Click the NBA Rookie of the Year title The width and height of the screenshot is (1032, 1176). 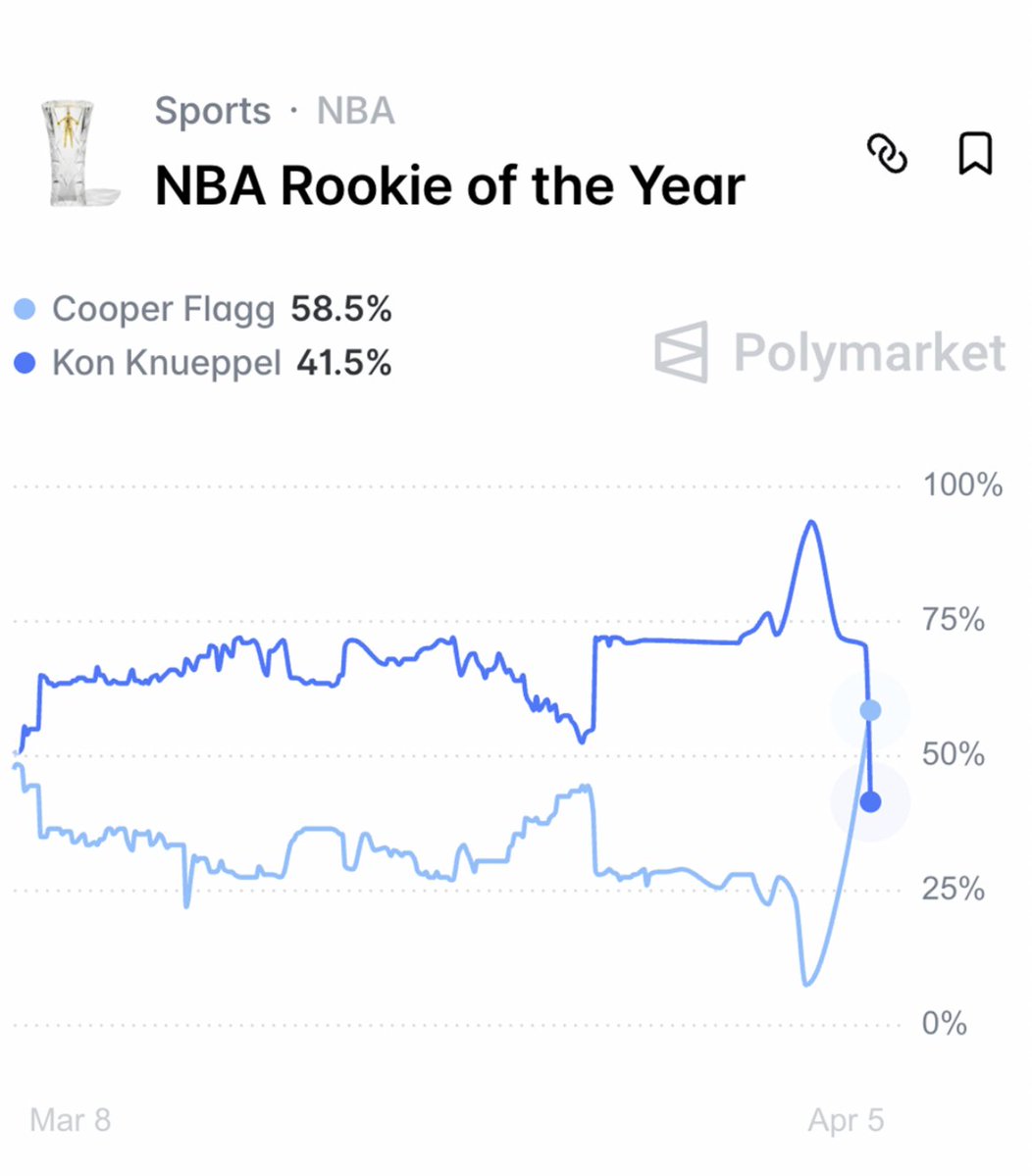pos(450,185)
